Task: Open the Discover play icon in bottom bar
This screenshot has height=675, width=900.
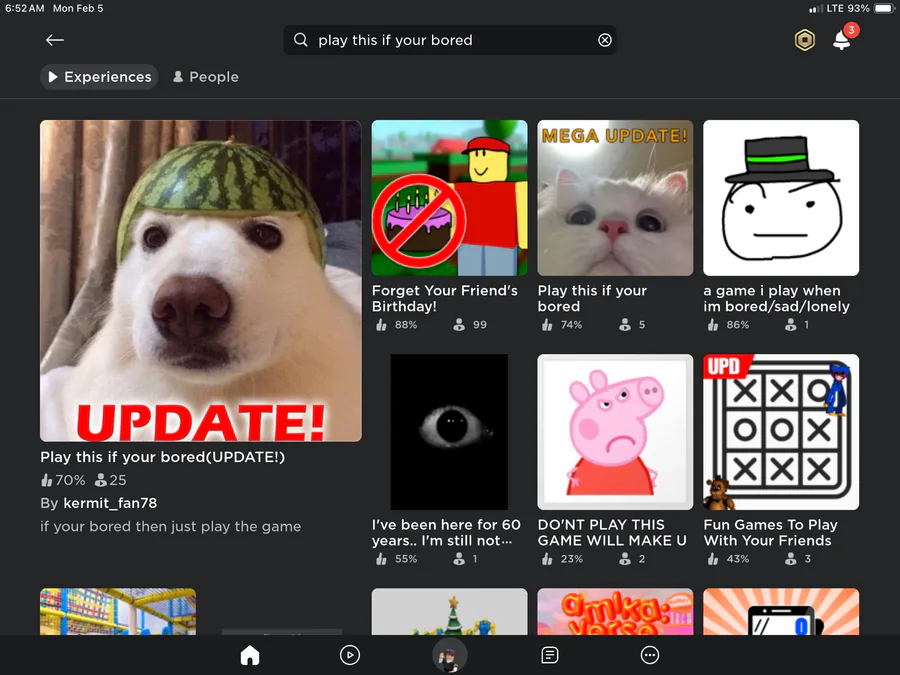Action: (350, 655)
